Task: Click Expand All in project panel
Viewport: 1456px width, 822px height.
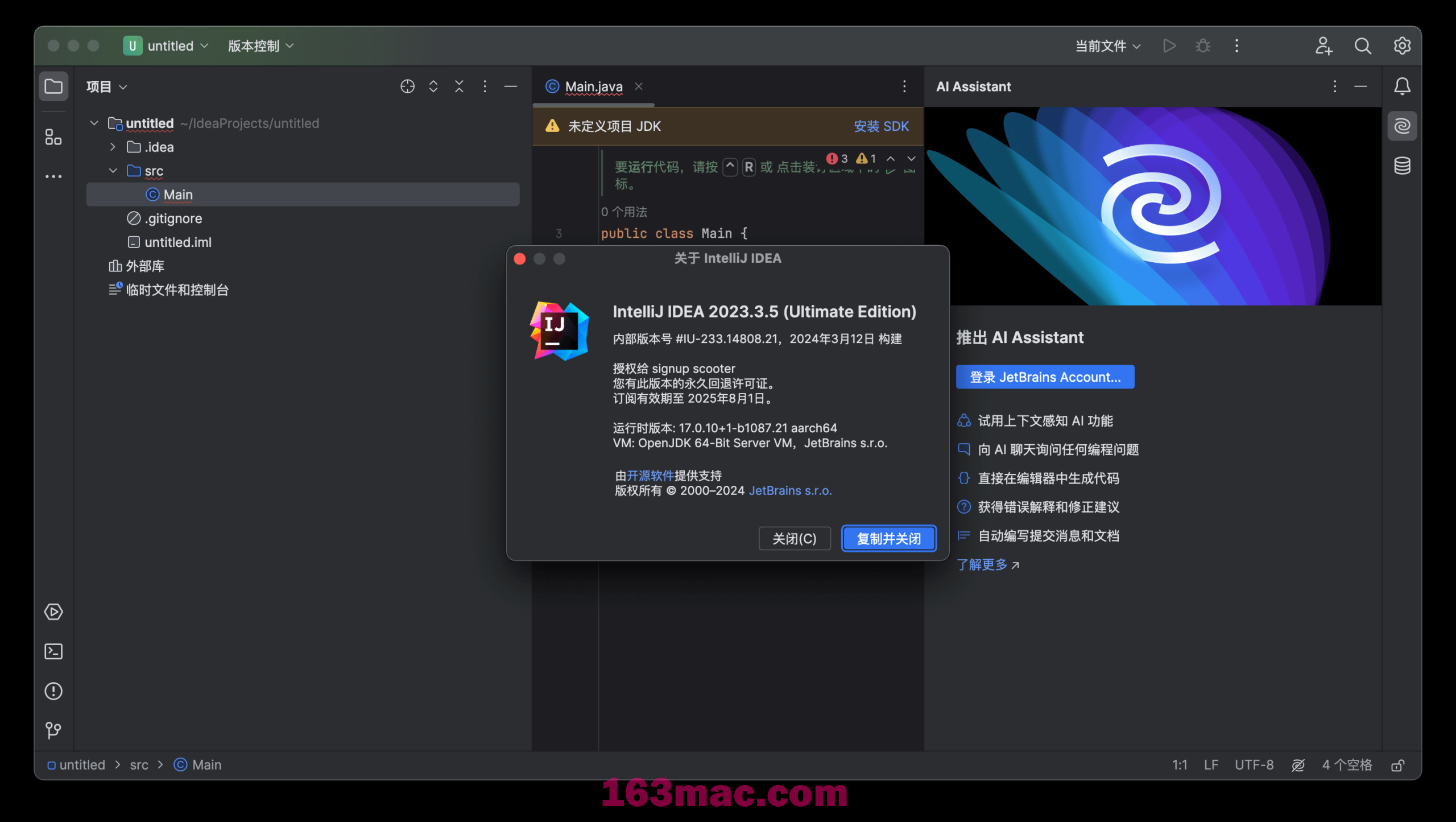Action: (x=433, y=86)
